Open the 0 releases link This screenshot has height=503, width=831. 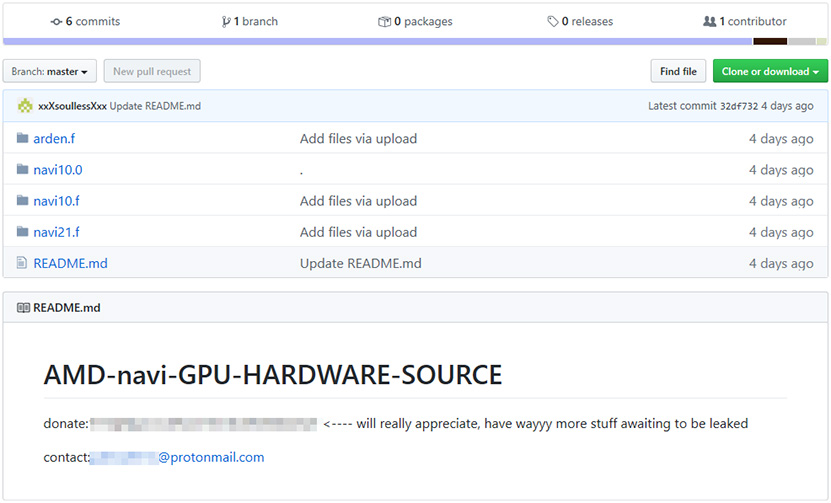580,22
